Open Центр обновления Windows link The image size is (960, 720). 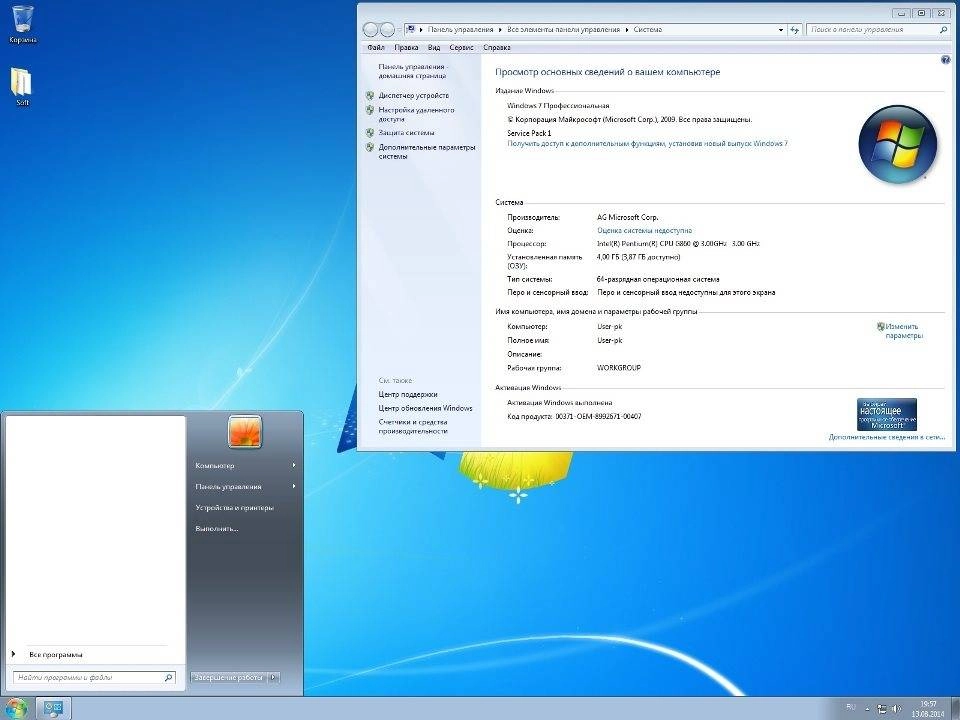click(x=426, y=408)
